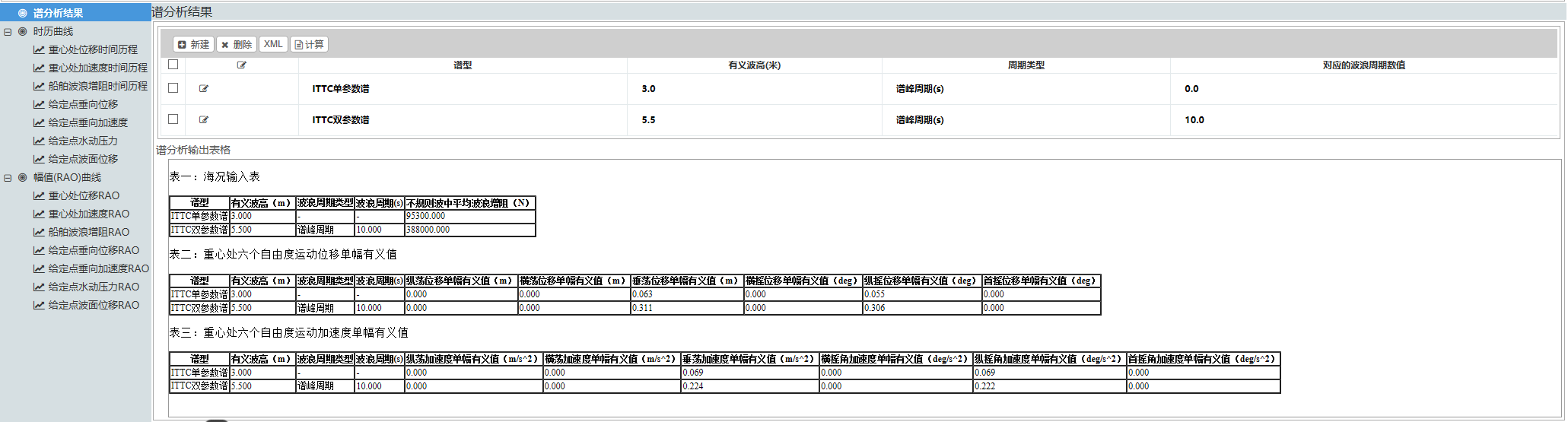Image resolution: width=1568 pixels, height=422 pixels.
Task: Click the chart icon beside 船舶波浪增阻RAO
Action: [39, 233]
